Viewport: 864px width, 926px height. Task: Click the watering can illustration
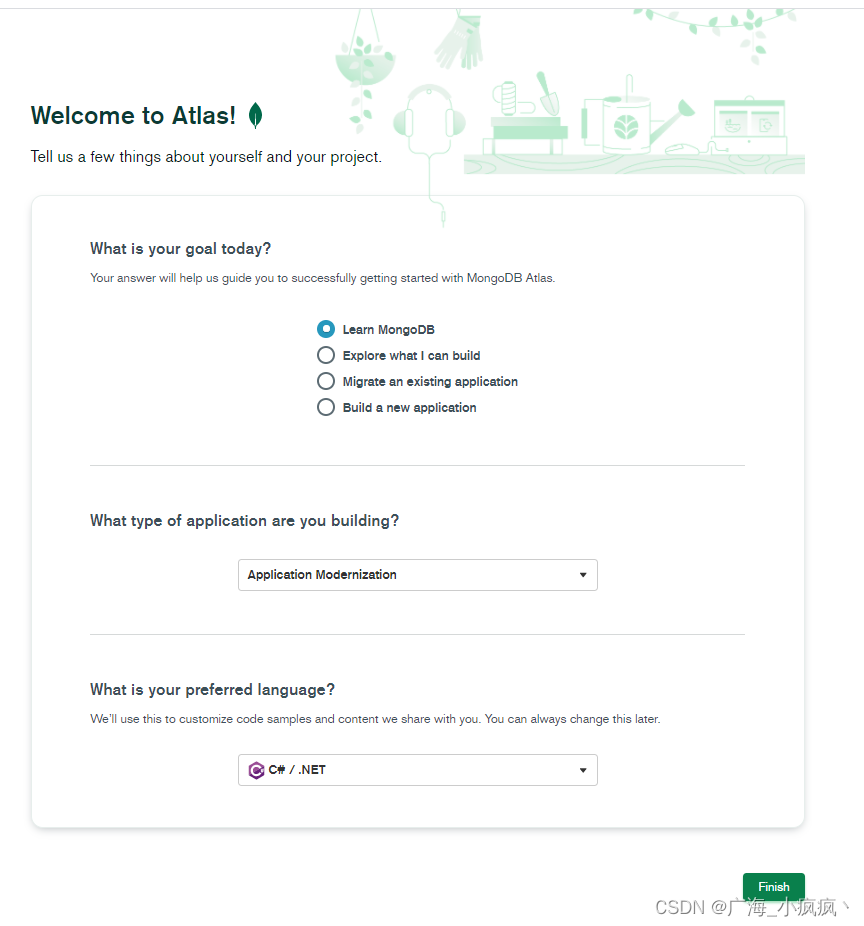[628, 123]
